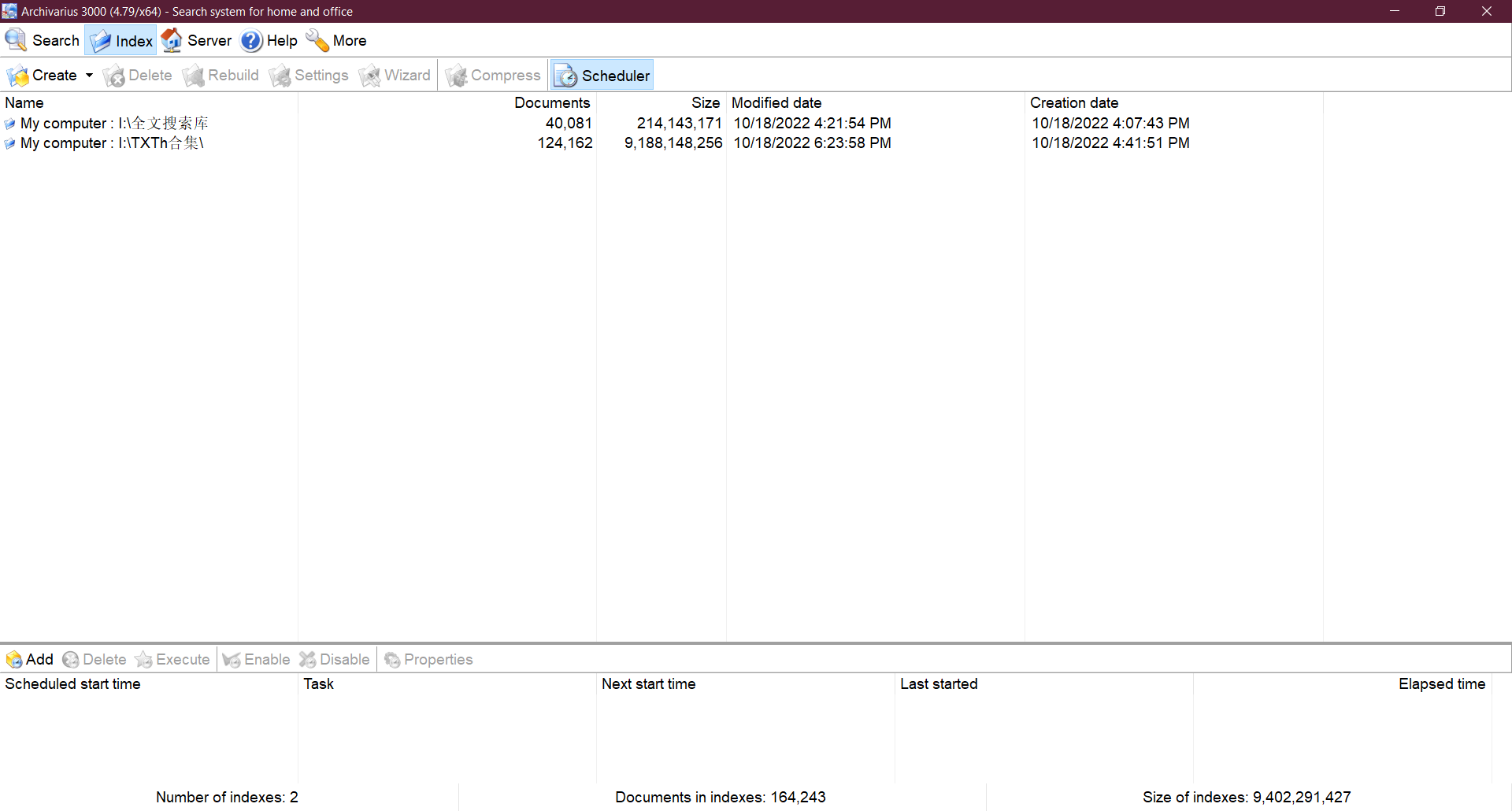
Task: Sort indexes by Name column
Action: 24,103
